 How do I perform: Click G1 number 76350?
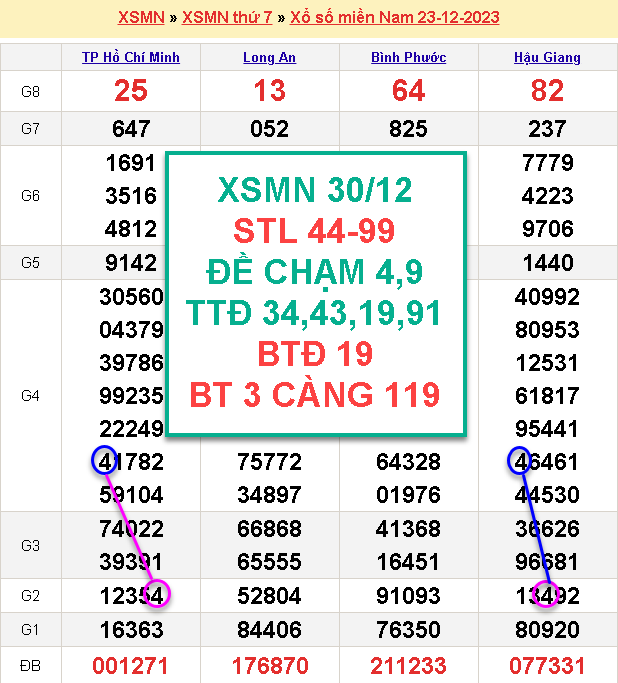[x=409, y=630]
